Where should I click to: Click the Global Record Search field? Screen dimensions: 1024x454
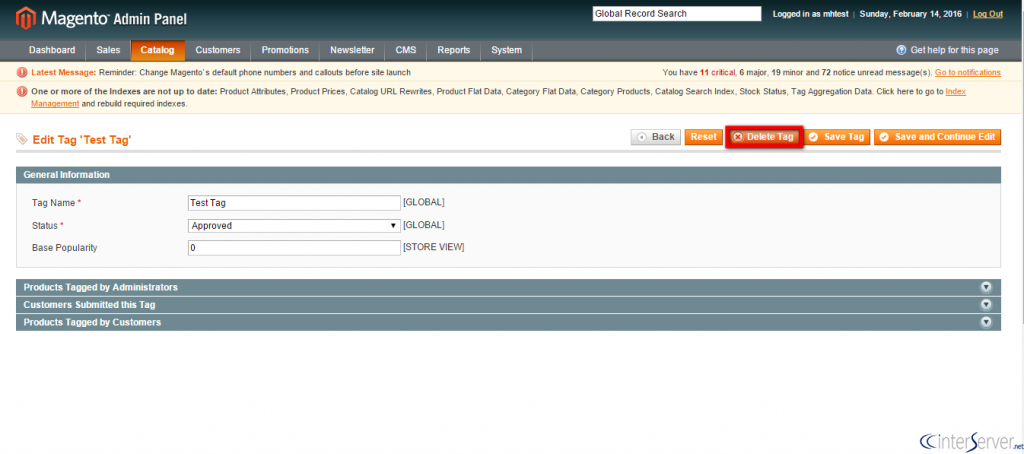click(x=677, y=14)
